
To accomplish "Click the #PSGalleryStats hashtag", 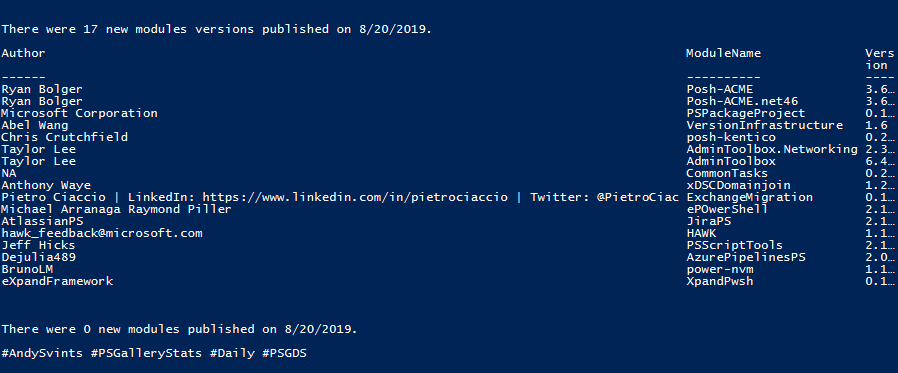I will click(146, 354).
